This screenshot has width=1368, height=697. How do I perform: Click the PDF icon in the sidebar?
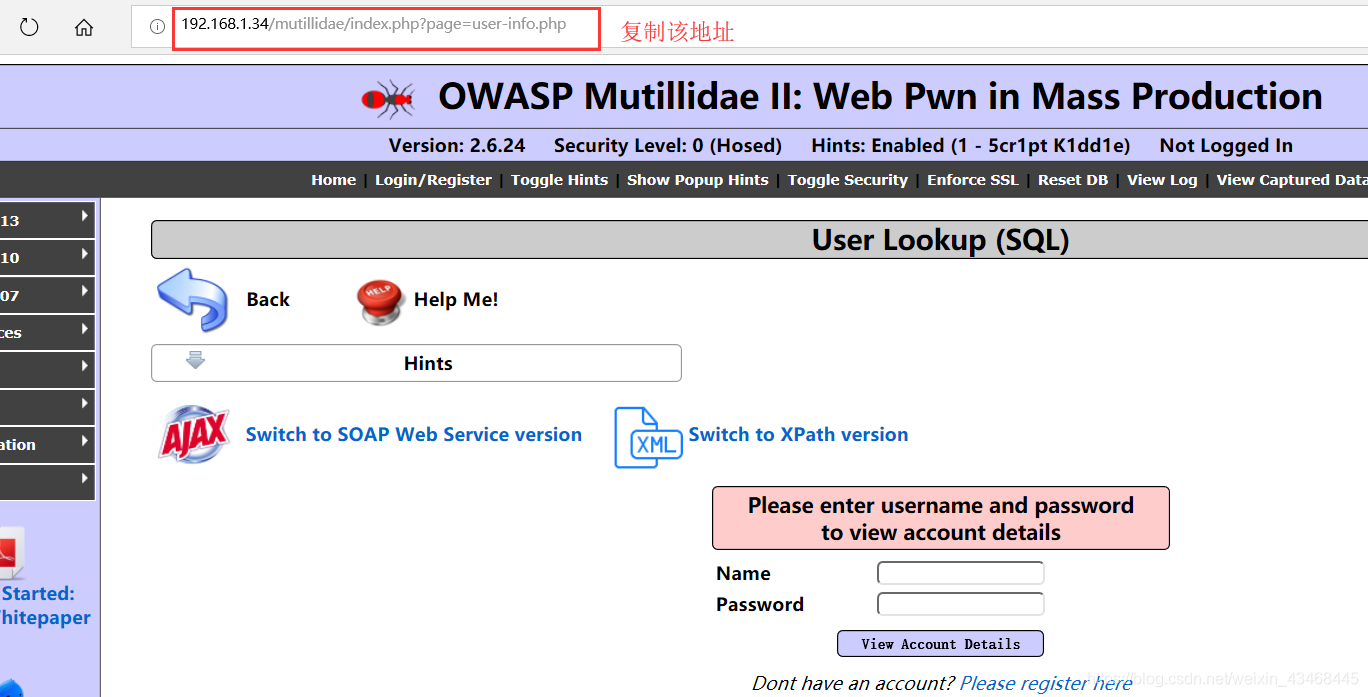click(x=12, y=553)
